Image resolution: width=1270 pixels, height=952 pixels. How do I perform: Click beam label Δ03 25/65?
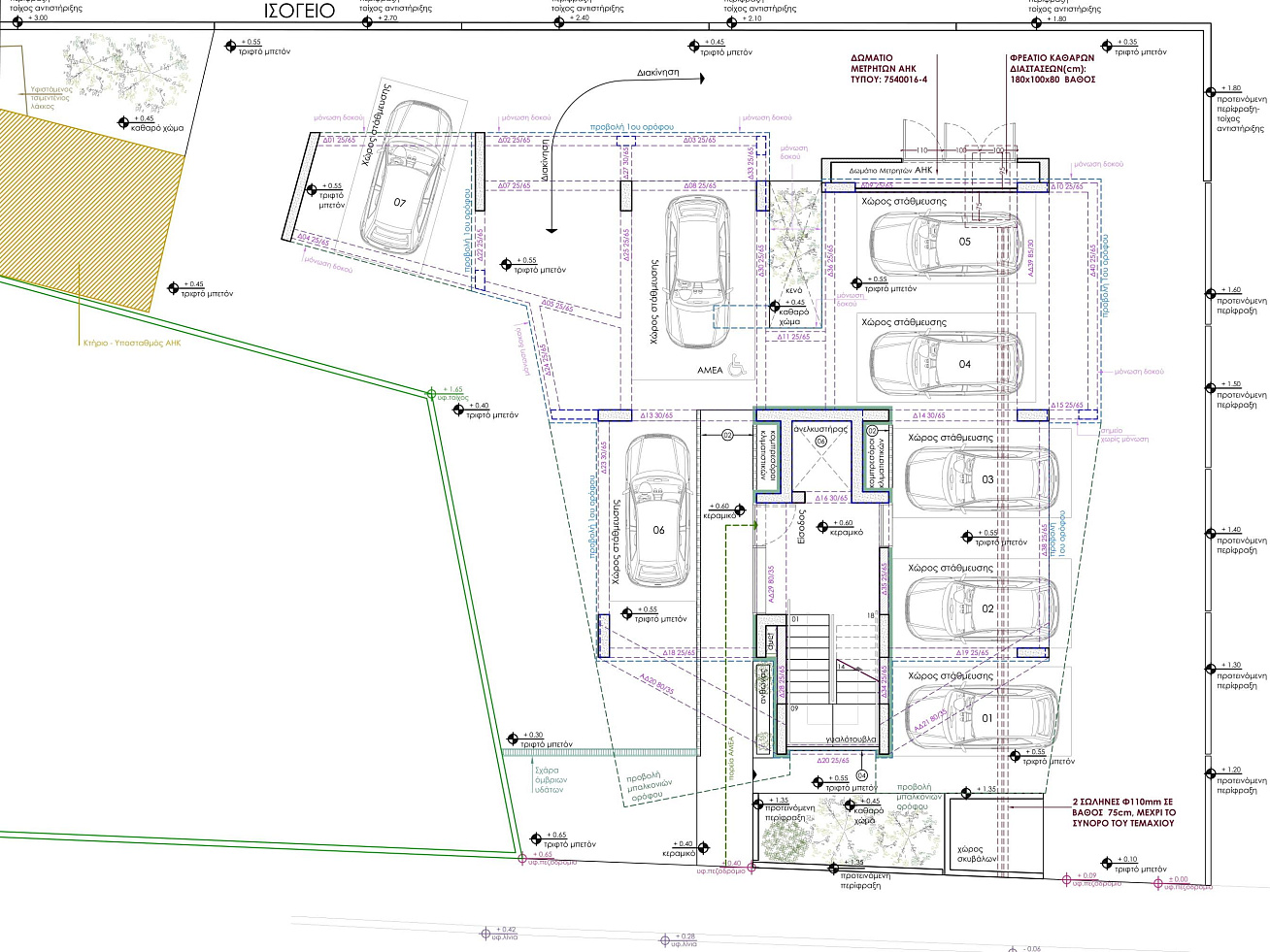click(x=699, y=141)
